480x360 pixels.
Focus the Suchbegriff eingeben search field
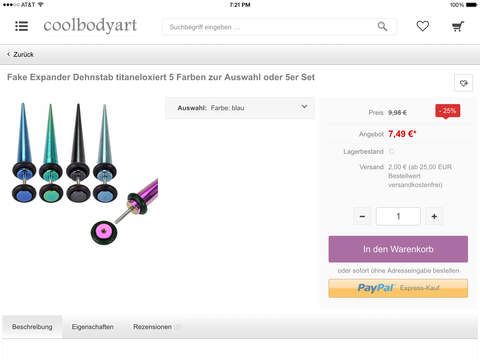[x=270, y=27]
